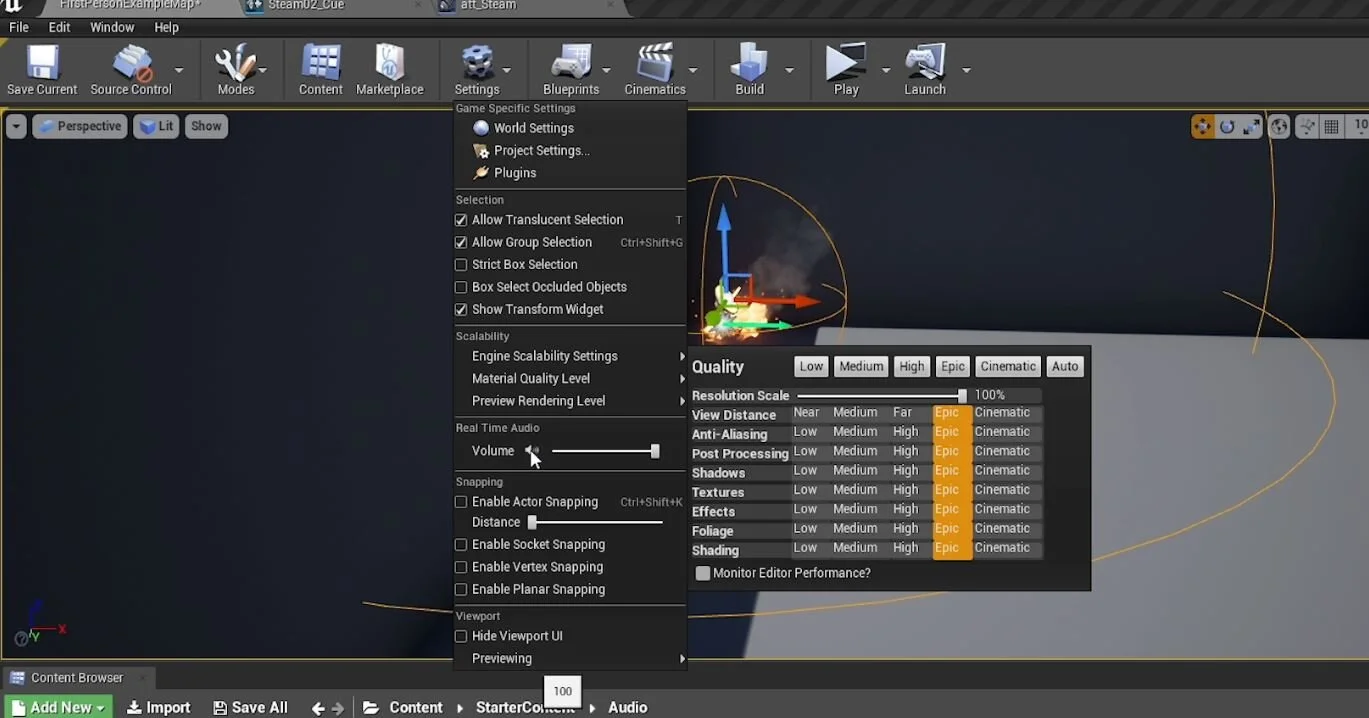Click the Launch icon
Screen dimensions: 1369x718
922,62
